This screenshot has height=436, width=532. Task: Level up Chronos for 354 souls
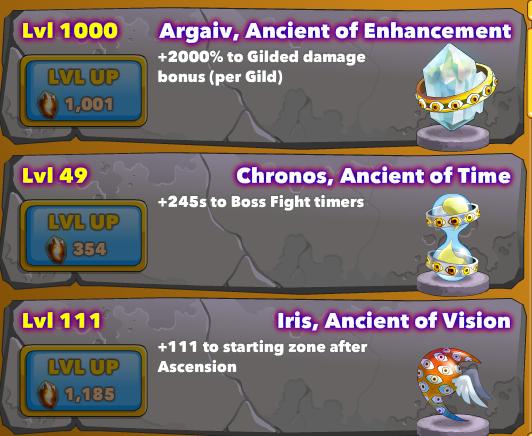(83, 236)
